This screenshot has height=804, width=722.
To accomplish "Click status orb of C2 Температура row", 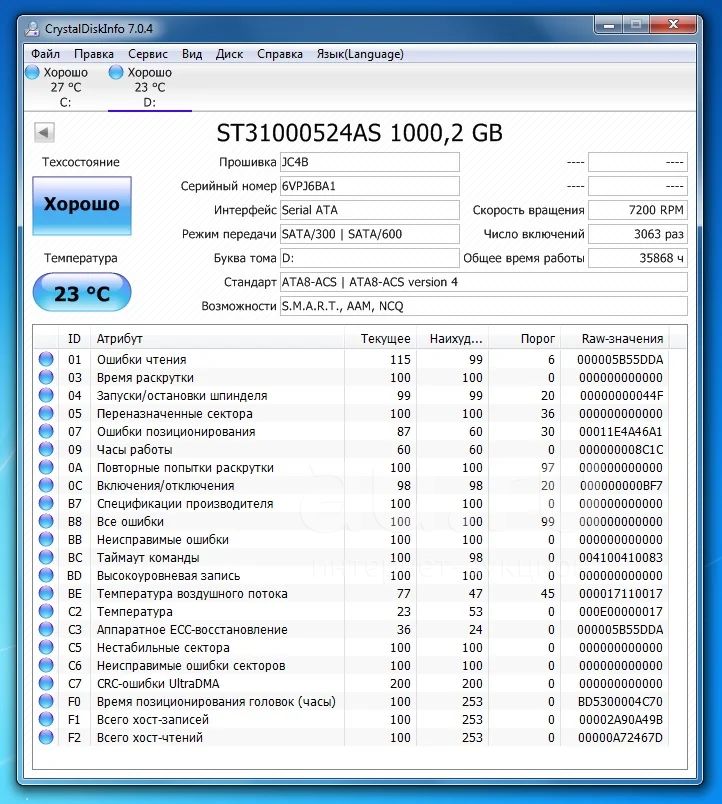I will (46, 611).
